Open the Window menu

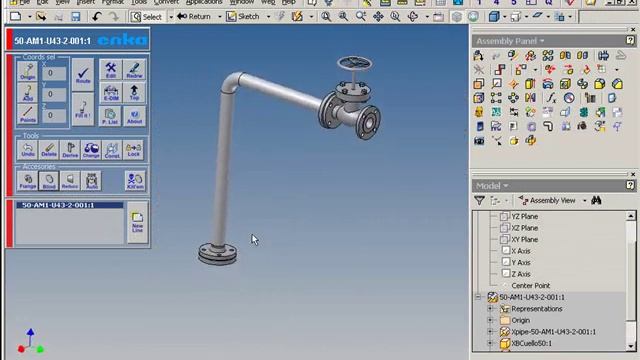point(242,2)
